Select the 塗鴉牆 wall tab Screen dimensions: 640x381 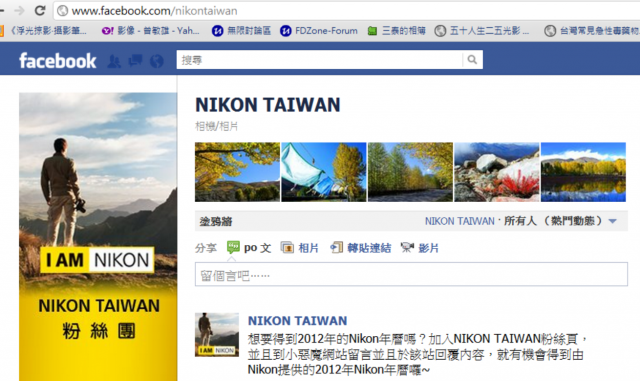click(x=216, y=221)
